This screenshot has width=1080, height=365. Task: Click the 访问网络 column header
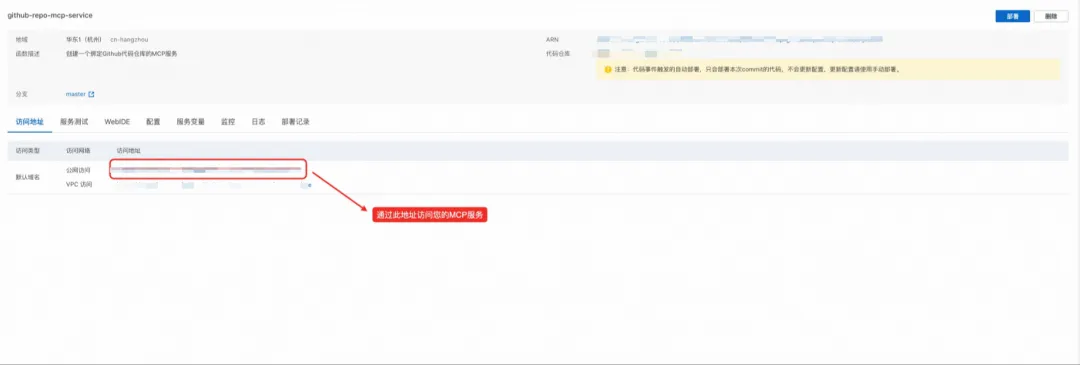click(79, 150)
